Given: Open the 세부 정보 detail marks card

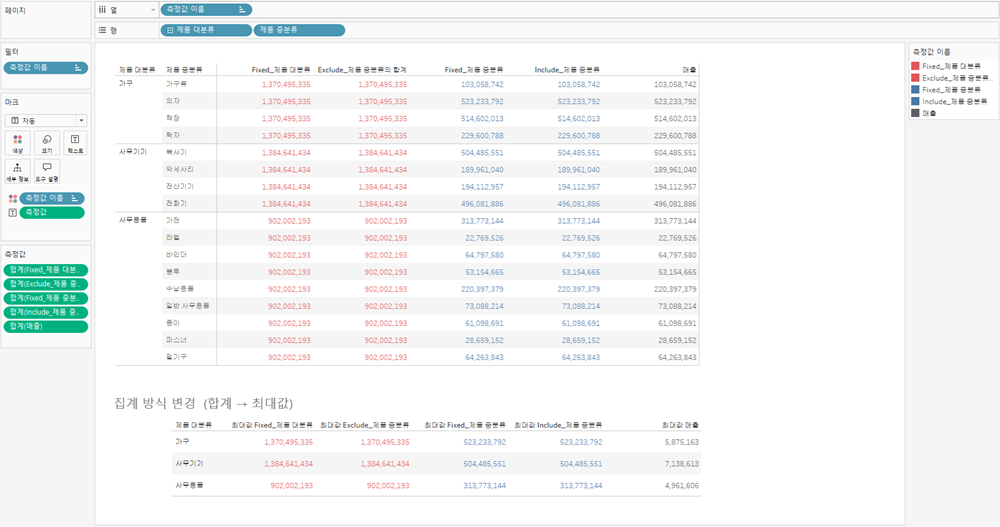Looking at the screenshot, I should pyautogui.click(x=17, y=172).
